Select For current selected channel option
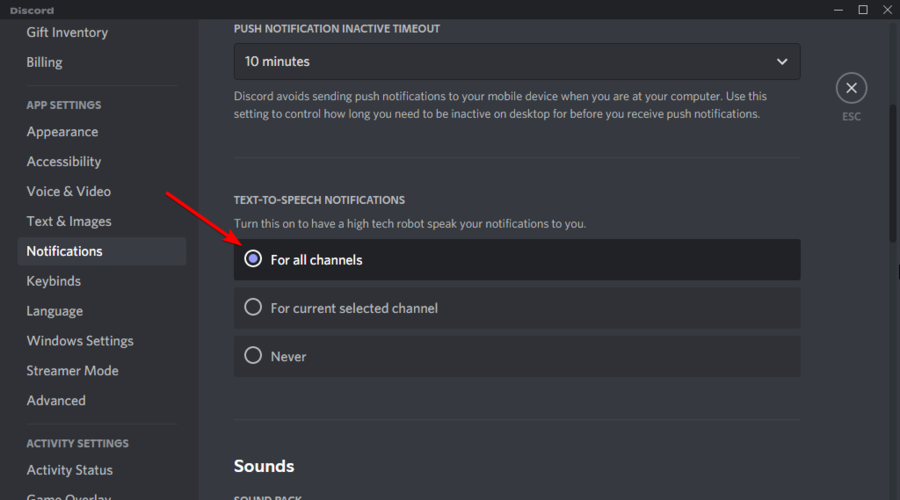The height and width of the screenshot is (500, 900). pyautogui.click(x=517, y=308)
